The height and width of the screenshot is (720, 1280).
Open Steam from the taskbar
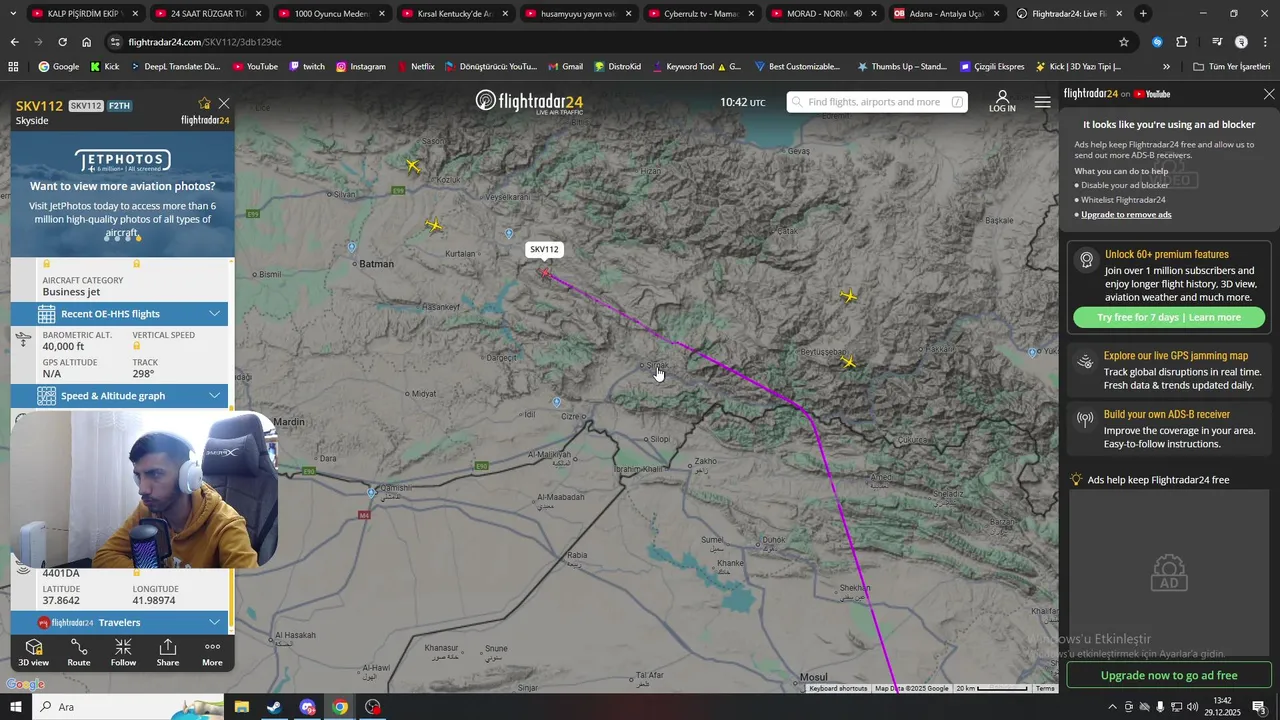tap(274, 707)
